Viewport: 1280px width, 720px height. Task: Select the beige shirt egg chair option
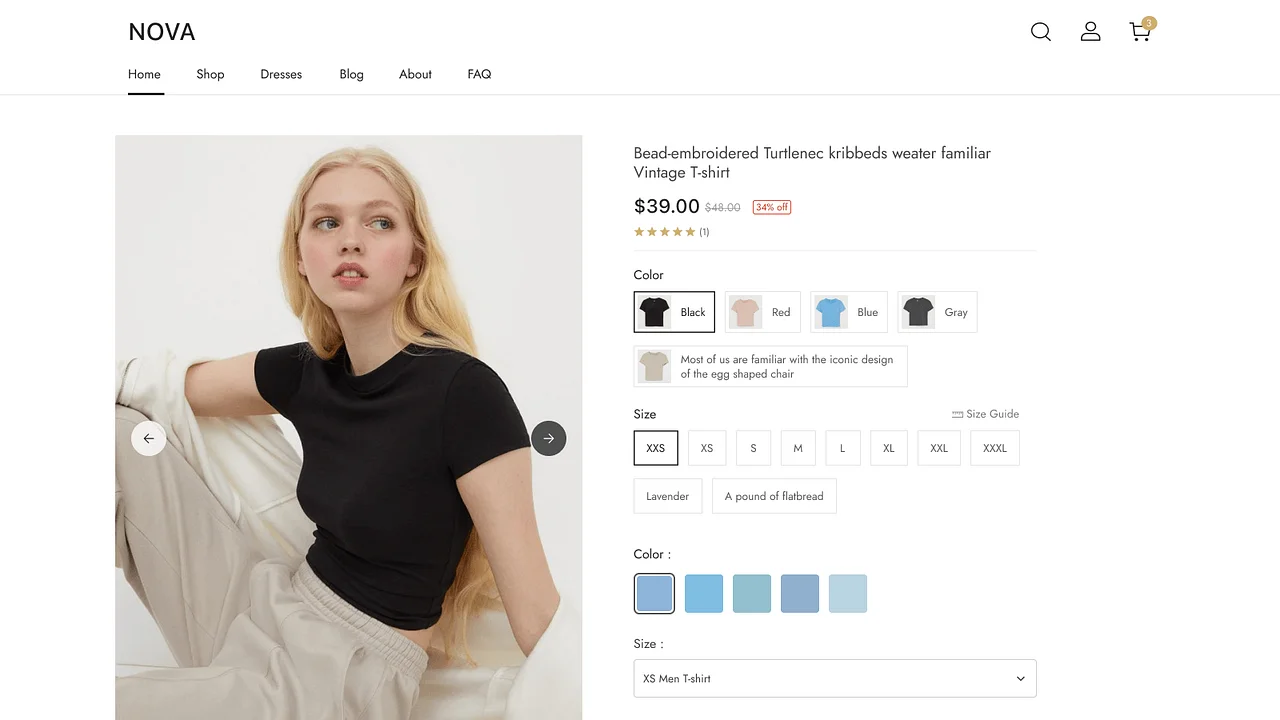click(770, 366)
